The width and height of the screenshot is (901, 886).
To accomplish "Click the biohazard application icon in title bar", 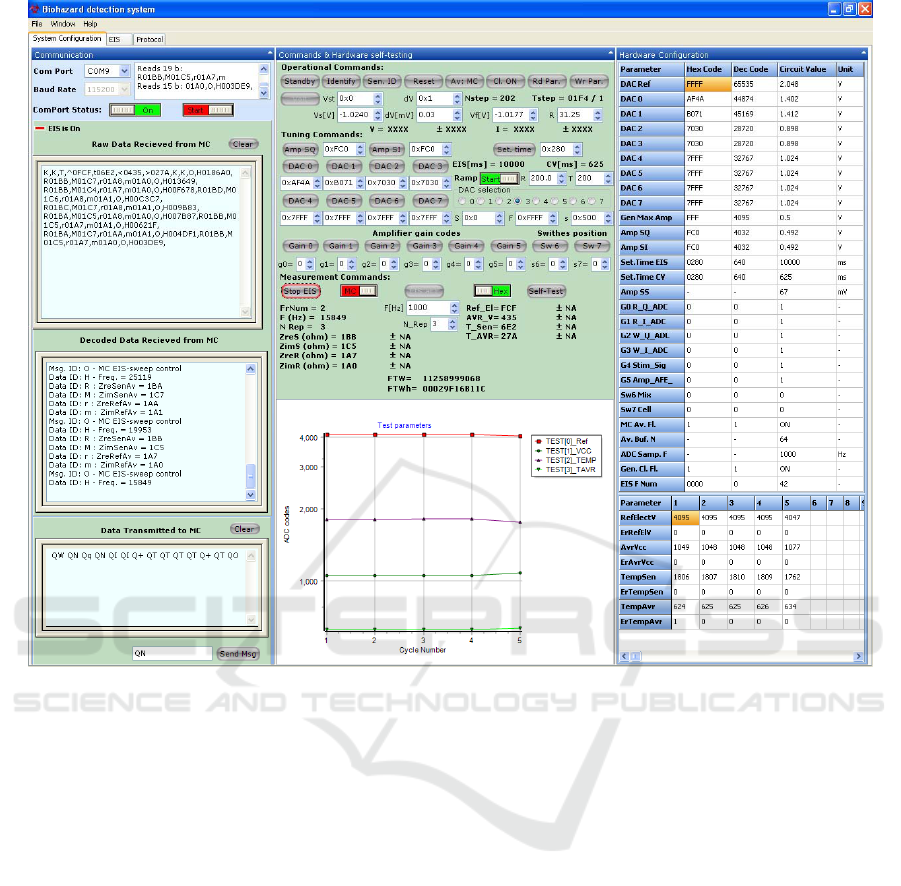I will [x=33, y=8].
